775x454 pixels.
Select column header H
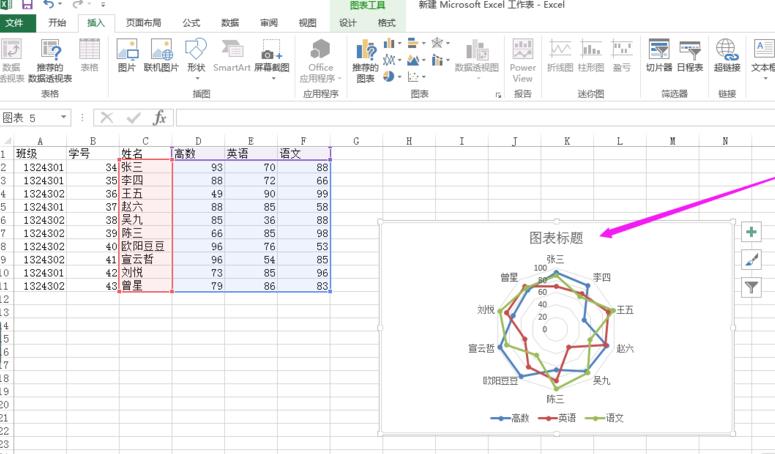(409, 141)
